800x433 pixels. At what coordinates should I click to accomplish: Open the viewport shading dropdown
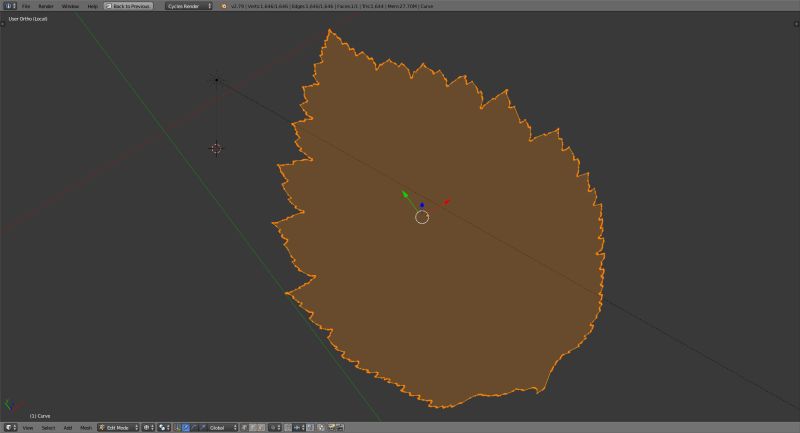(148, 427)
